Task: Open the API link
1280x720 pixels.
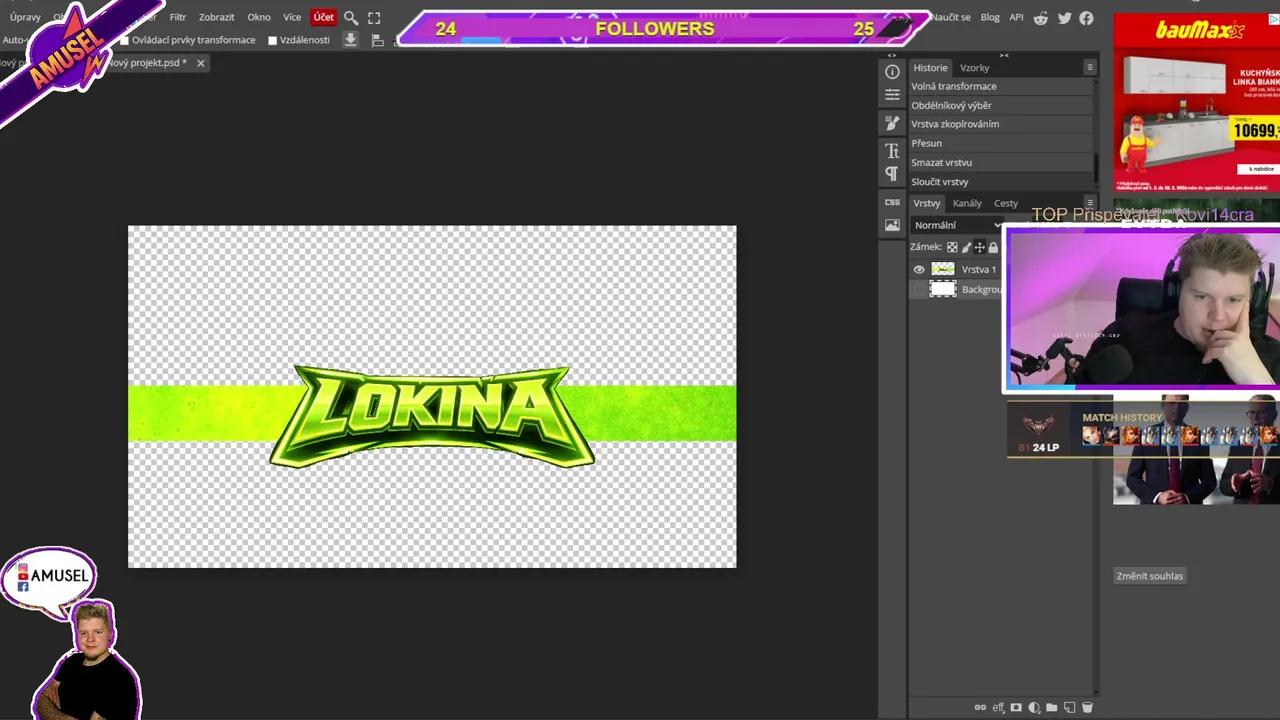Action: [1016, 17]
